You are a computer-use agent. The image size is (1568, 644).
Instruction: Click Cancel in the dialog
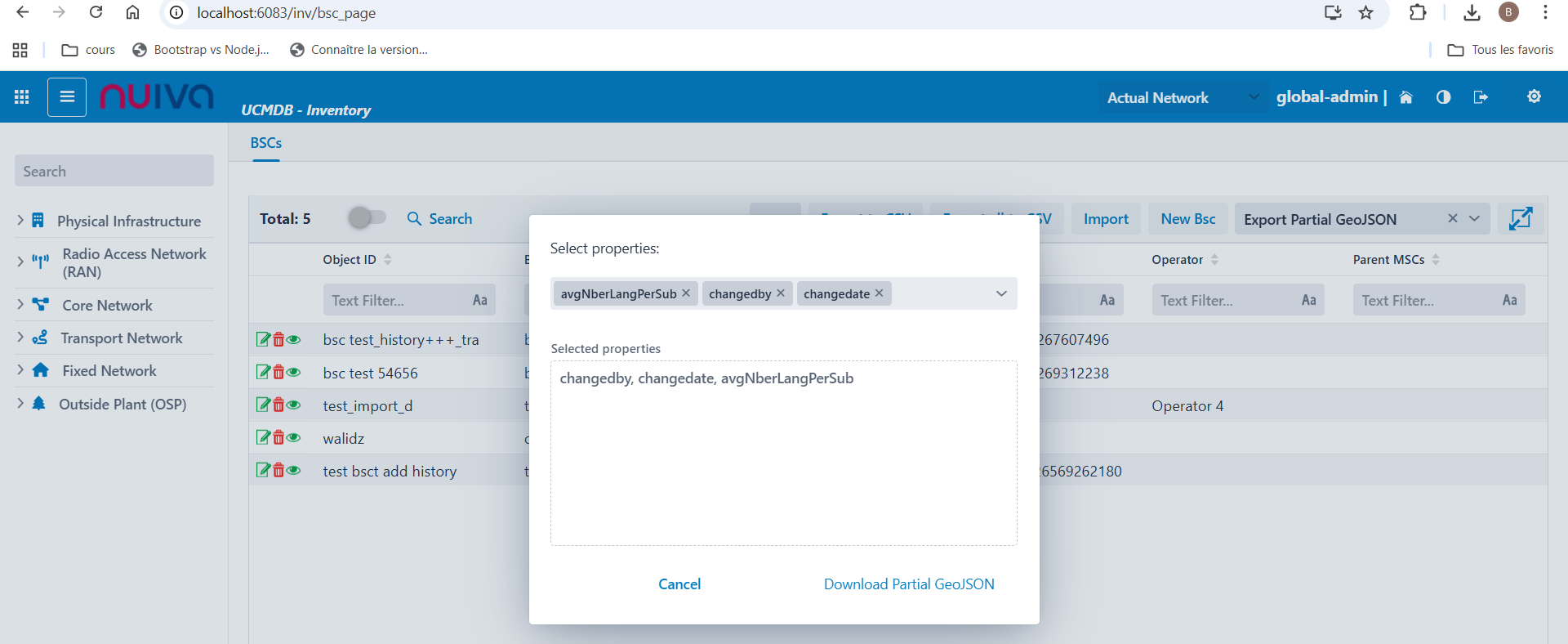coord(679,584)
